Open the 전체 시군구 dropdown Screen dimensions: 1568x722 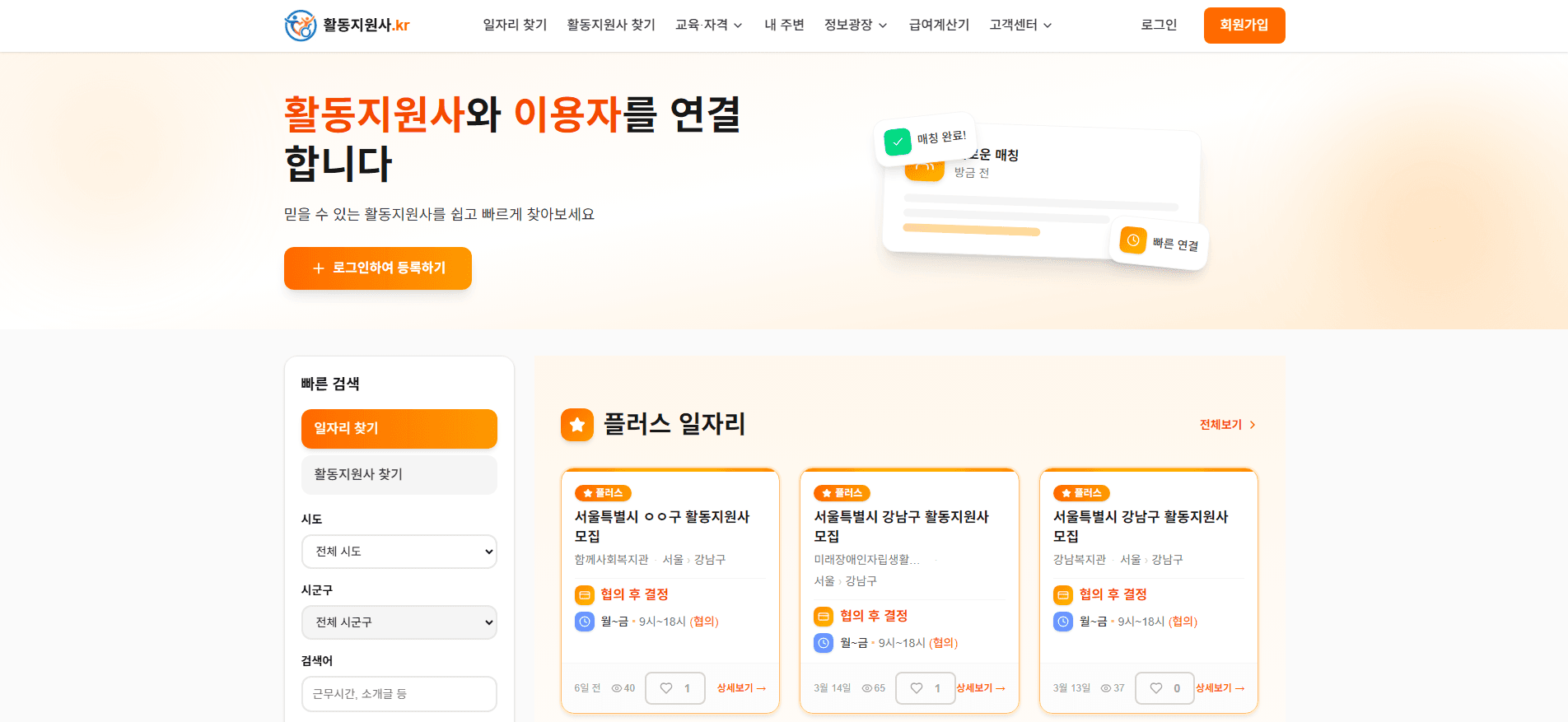coord(399,622)
